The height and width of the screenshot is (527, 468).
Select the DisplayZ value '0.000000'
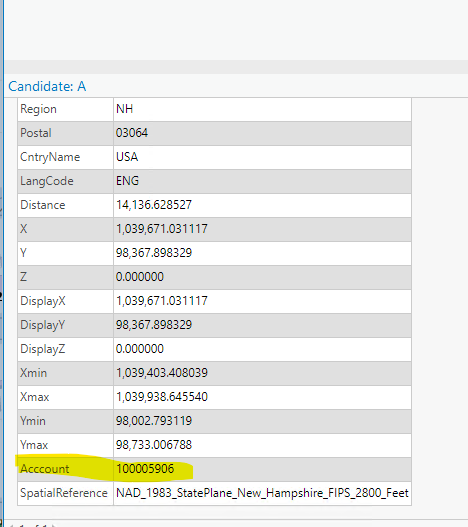[140, 349]
